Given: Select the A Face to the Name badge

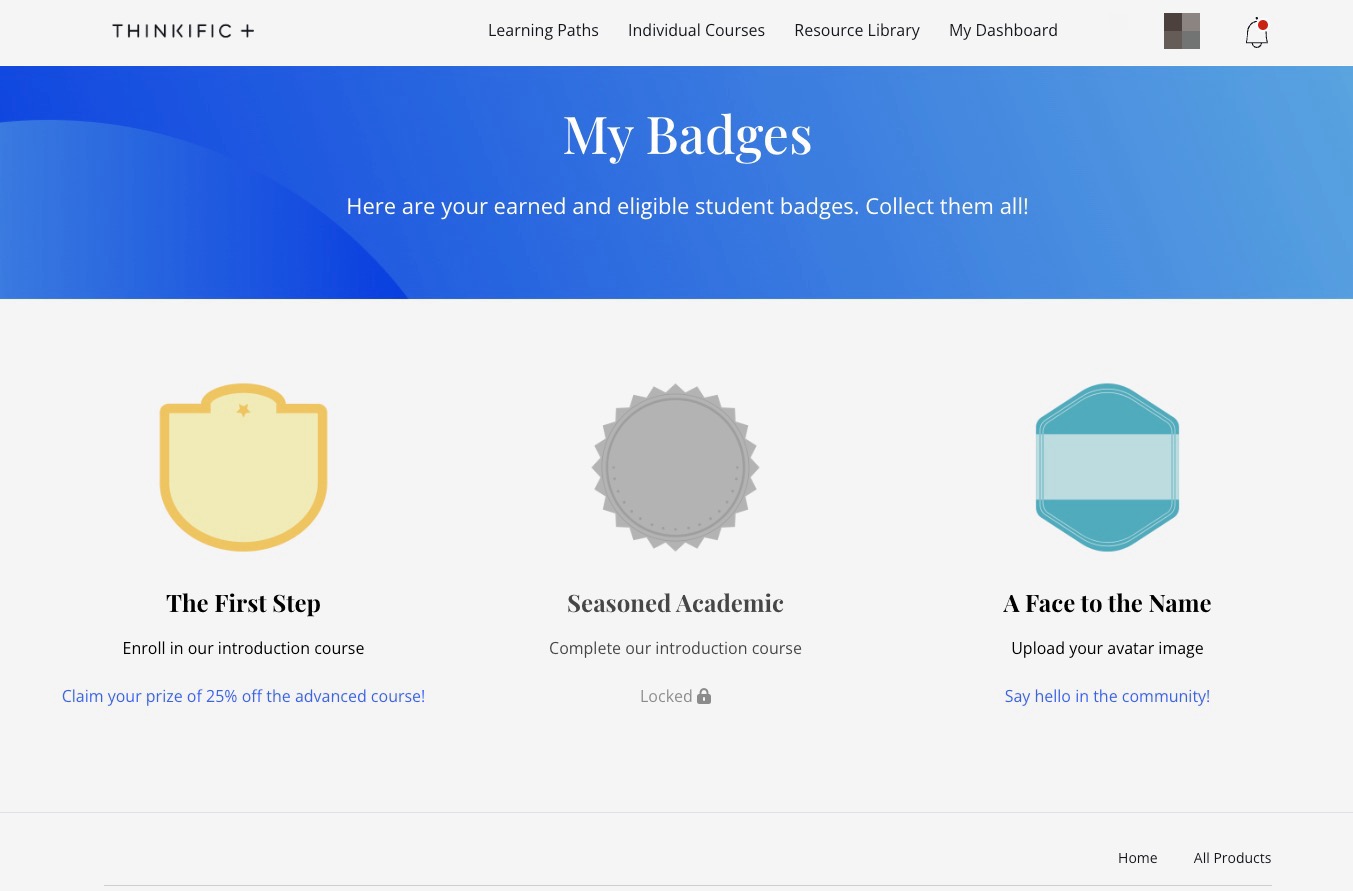Looking at the screenshot, I should point(1107,467).
